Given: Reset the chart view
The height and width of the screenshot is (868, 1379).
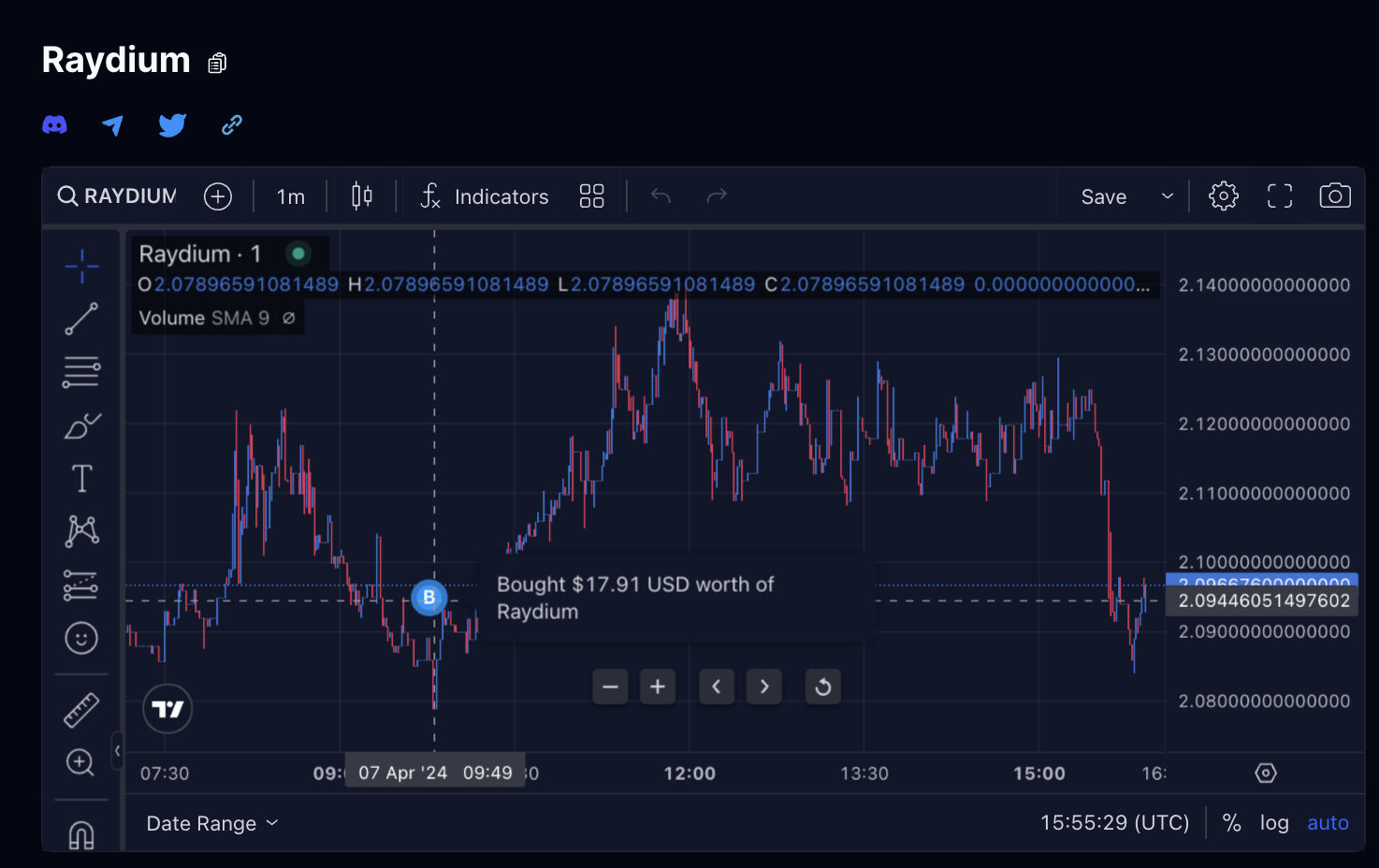Looking at the screenshot, I should pos(823,687).
